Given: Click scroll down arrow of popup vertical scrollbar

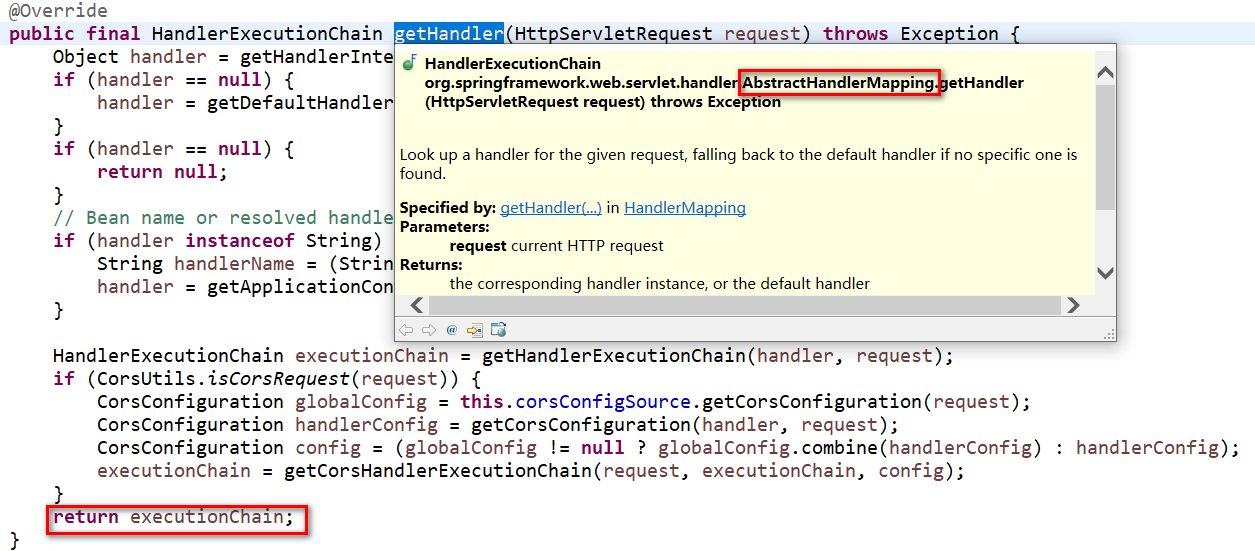Looking at the screenshot, I should (1105, 272).
